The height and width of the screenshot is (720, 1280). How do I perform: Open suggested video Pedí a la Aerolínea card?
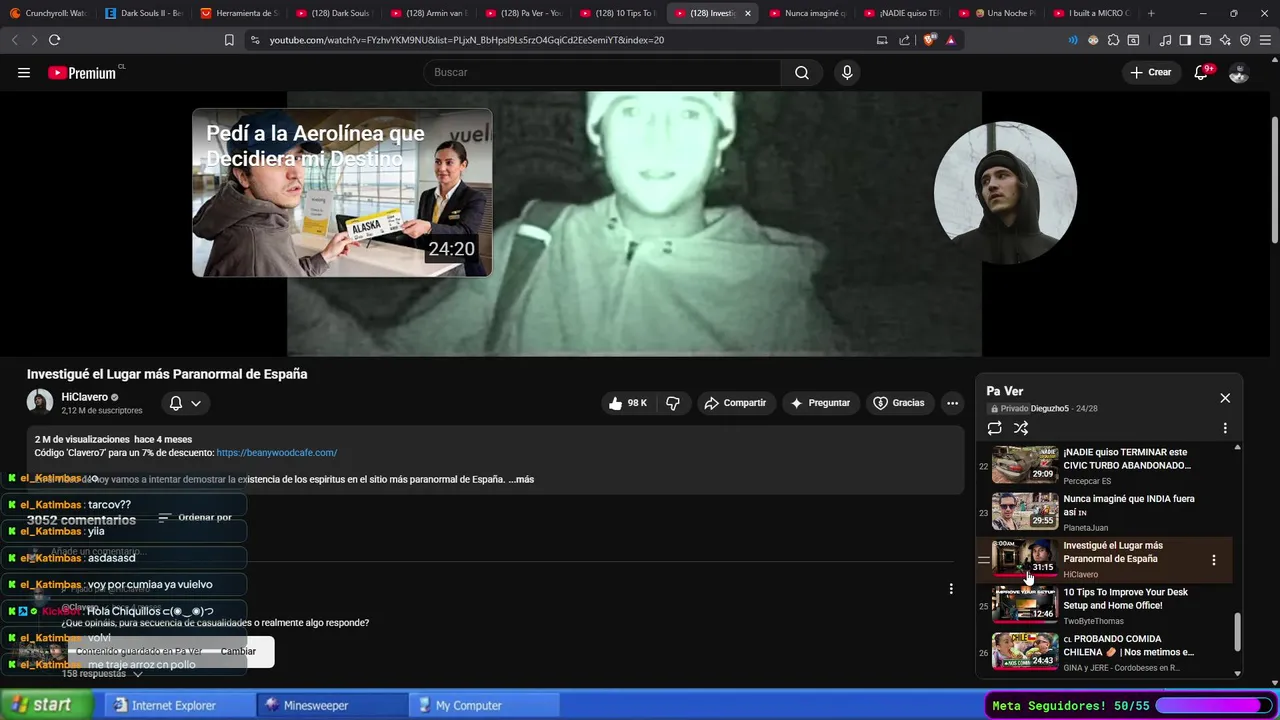click(342, 192)
